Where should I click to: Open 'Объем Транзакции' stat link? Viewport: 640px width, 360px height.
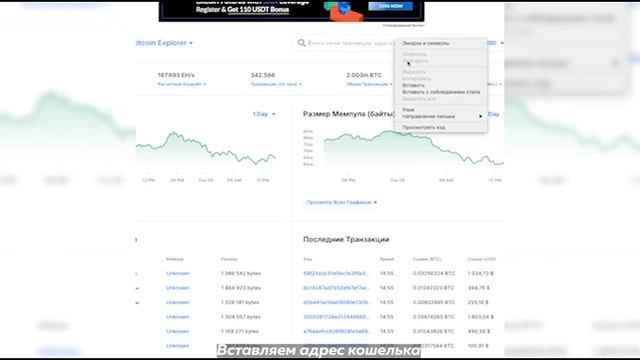click(x=369, y=84)
